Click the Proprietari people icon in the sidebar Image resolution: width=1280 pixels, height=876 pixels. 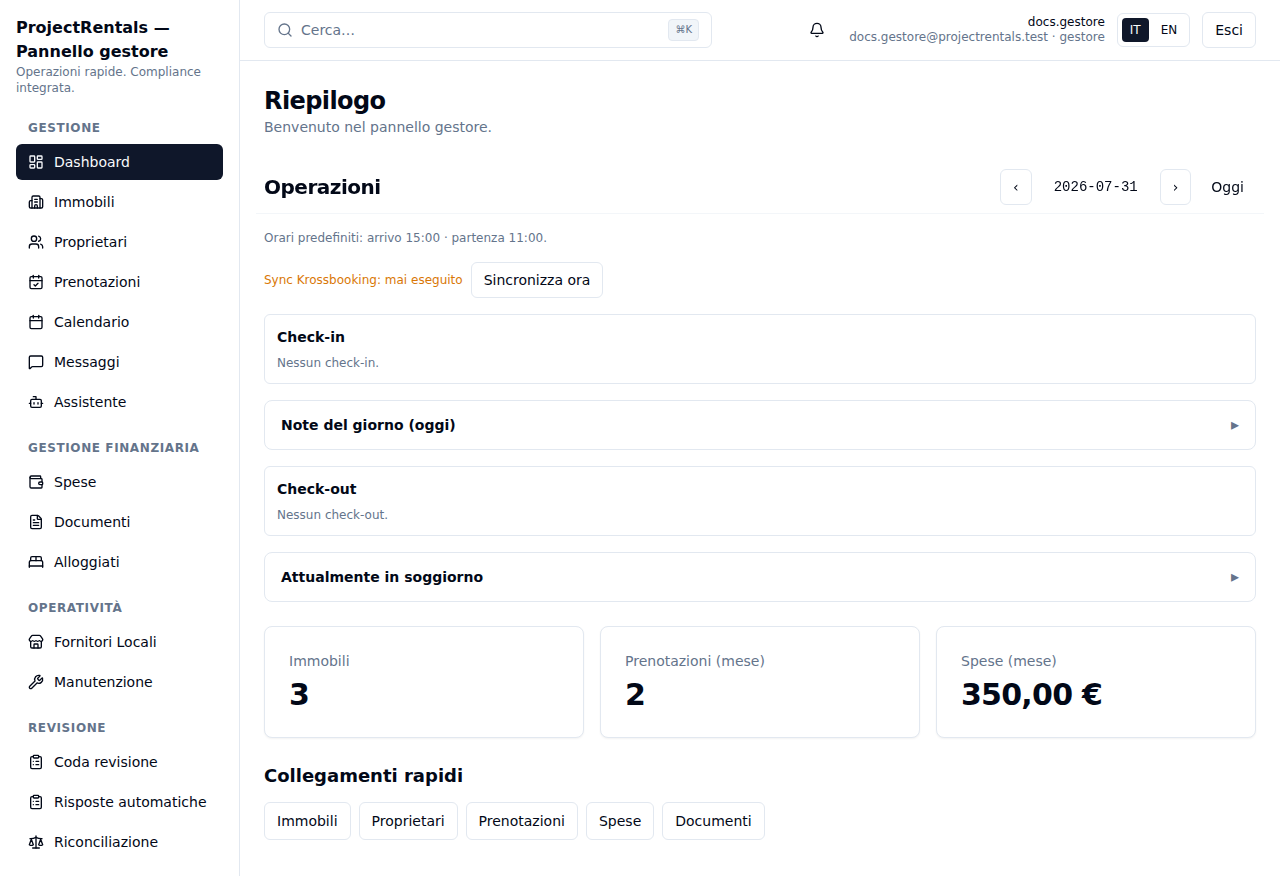pyautogui.click(x=36, y=242)
